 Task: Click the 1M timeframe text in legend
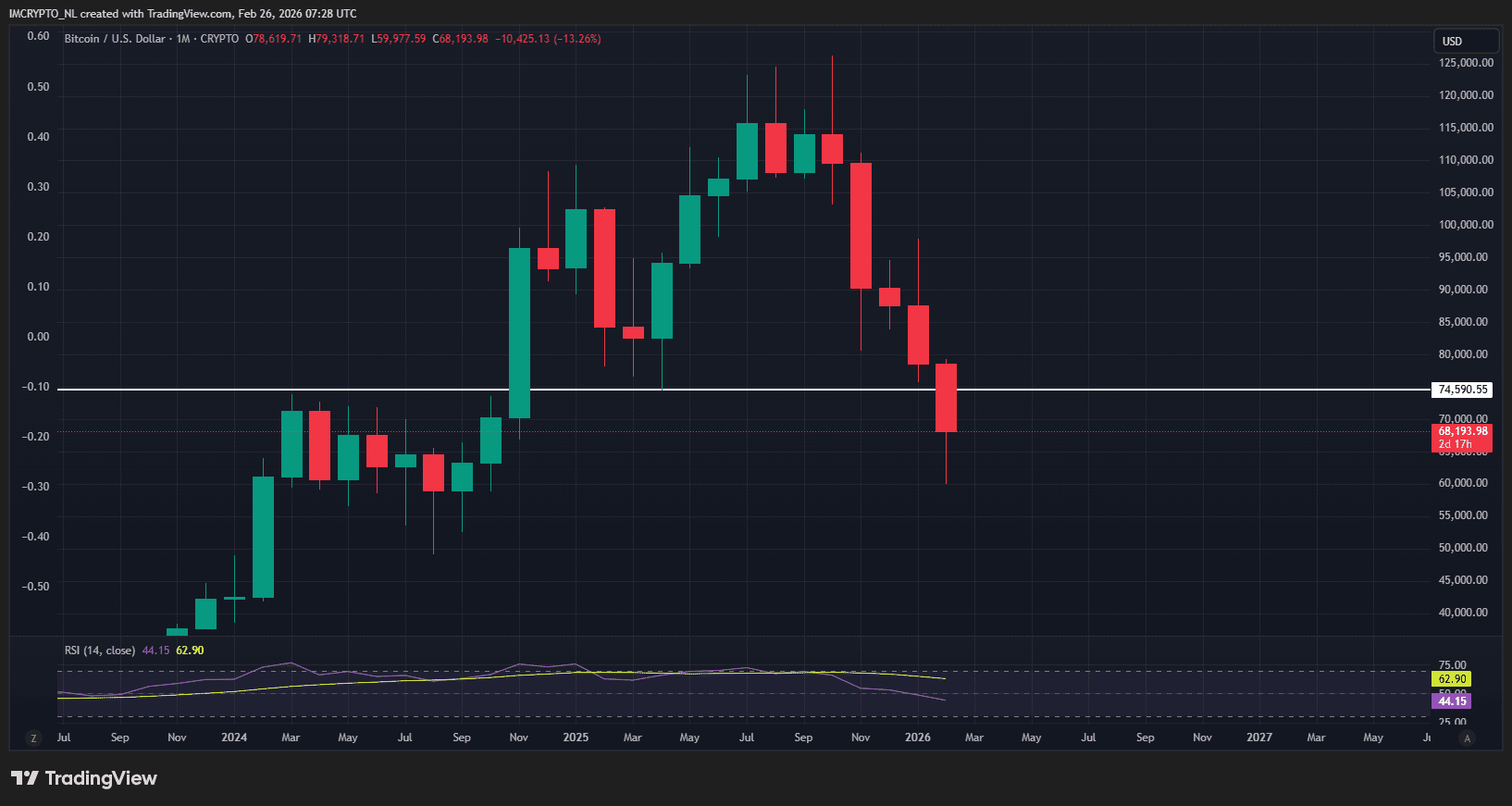[182, 39]
